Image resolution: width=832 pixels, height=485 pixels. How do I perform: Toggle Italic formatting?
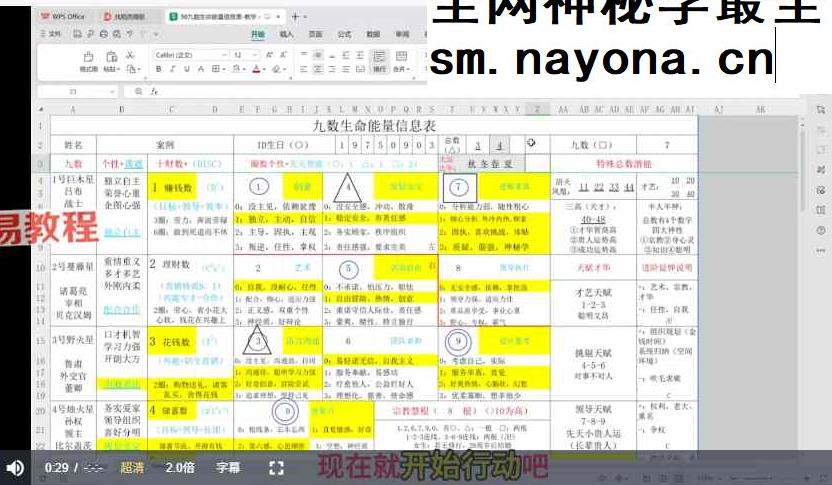pyautogui.click(x=172, y=69)
